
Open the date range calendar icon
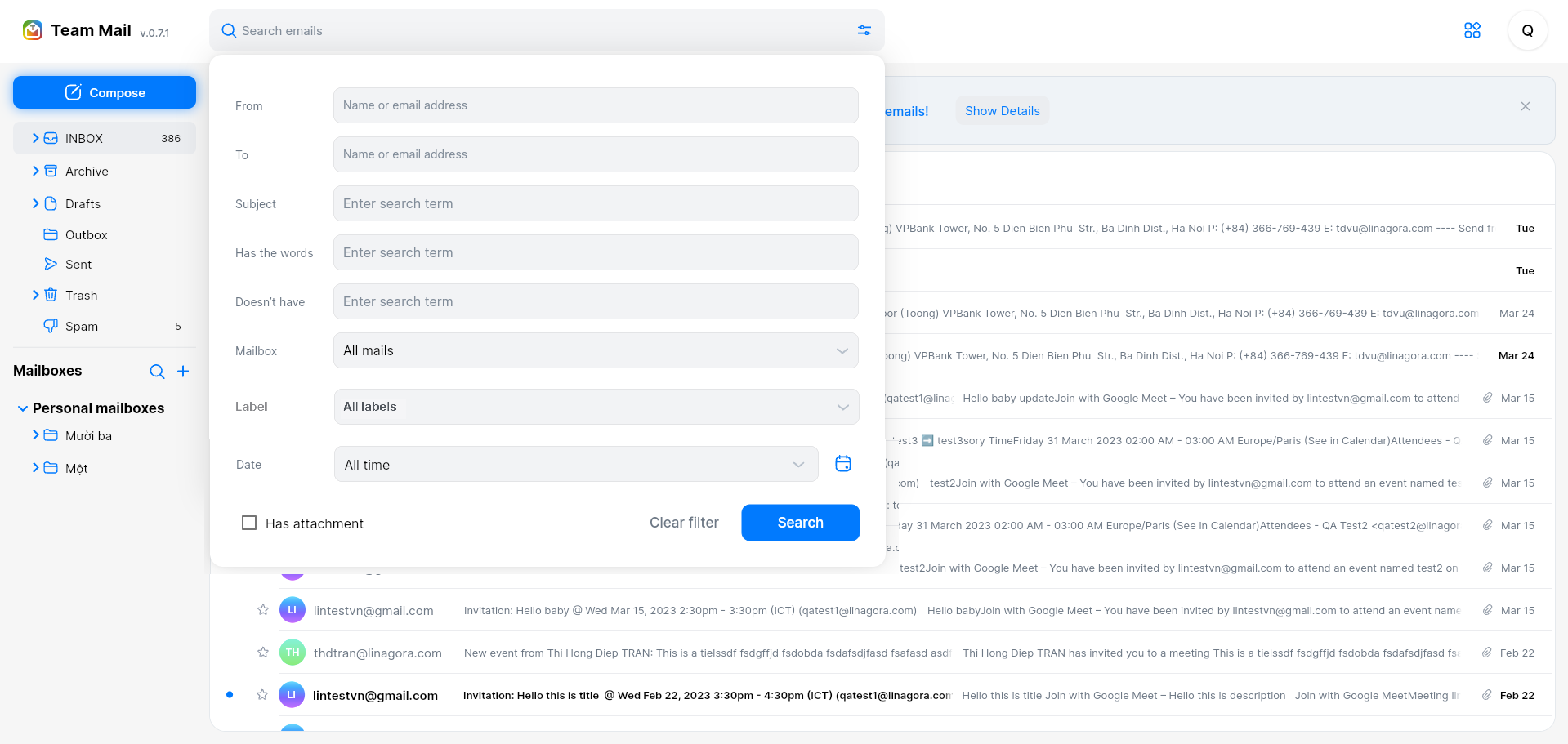click(x=842, y=463)
